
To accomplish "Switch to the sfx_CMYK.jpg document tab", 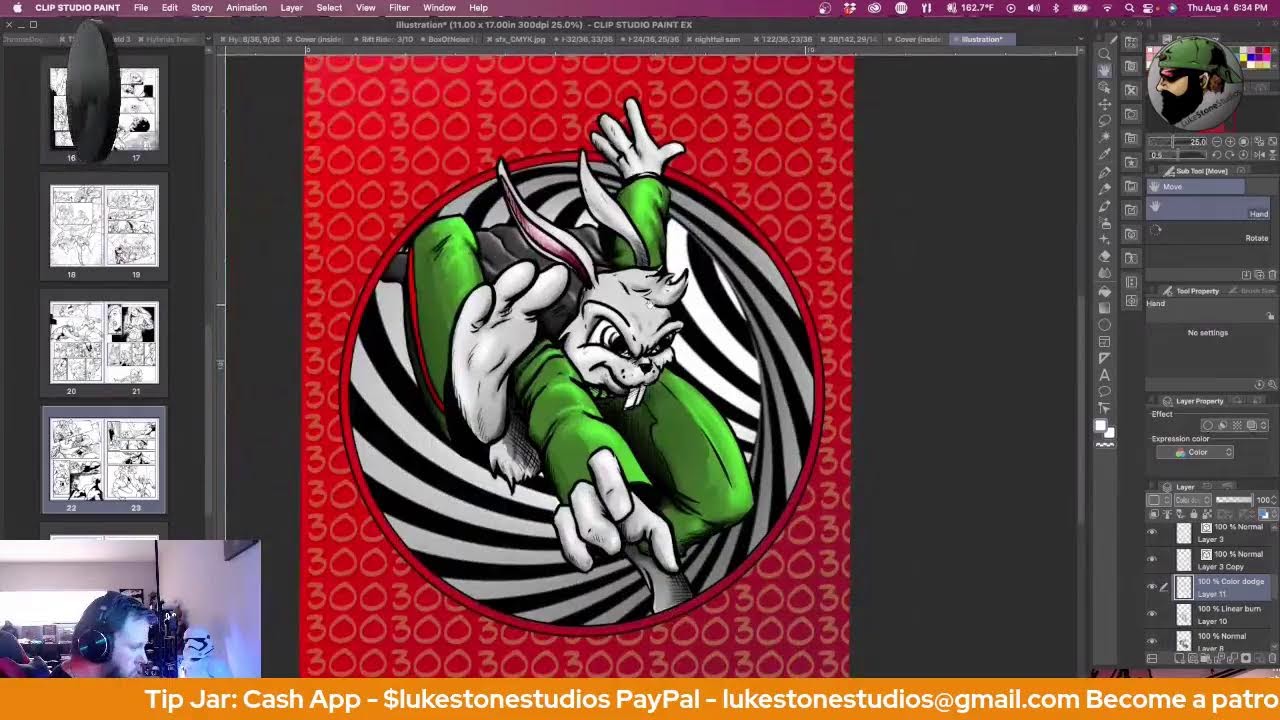I will coord(520,39).
